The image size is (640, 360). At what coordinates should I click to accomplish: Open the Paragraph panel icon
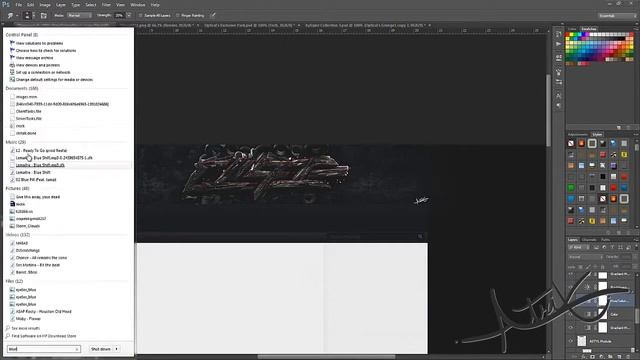point(558,106)
